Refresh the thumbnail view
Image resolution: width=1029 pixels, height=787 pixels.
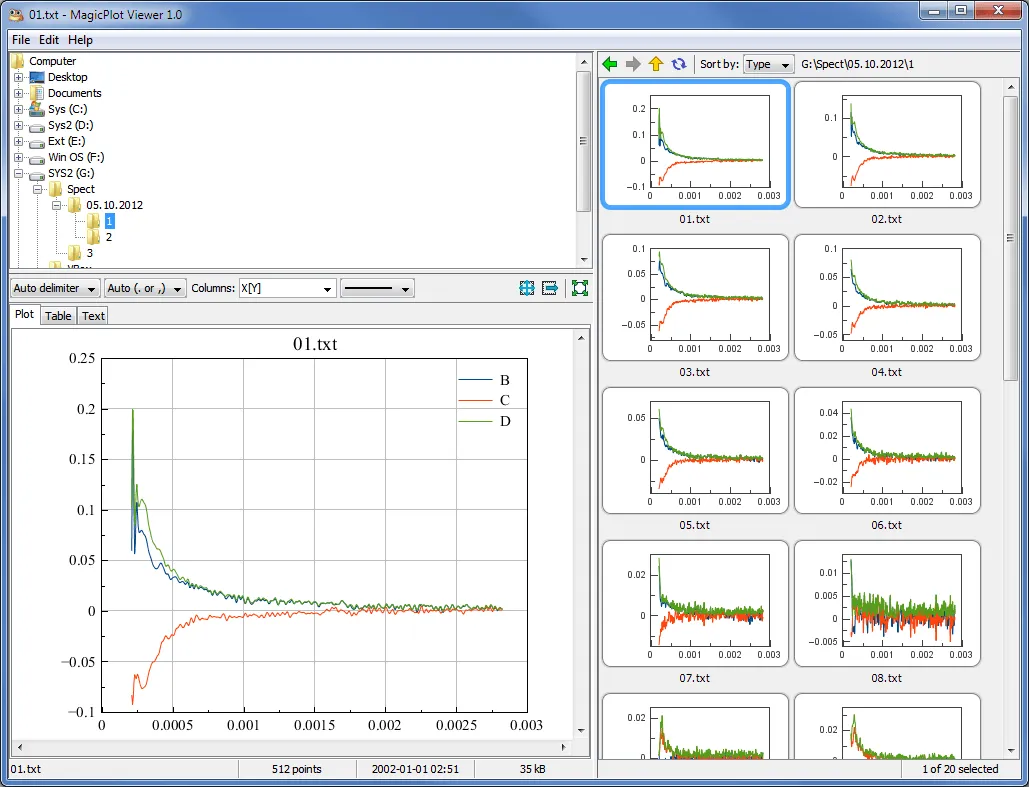[679, 63]
